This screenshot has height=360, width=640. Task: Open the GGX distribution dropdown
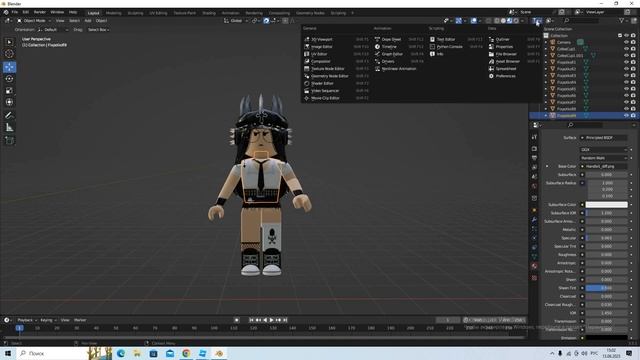pyautogui.click(x=603, y=150)
